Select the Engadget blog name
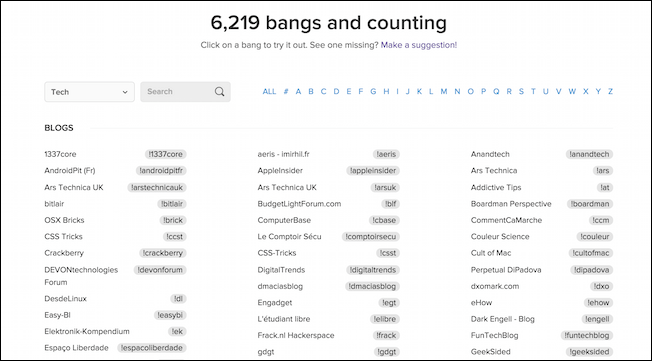This screenshot has width=652, height=361. [x=274, y=303]
